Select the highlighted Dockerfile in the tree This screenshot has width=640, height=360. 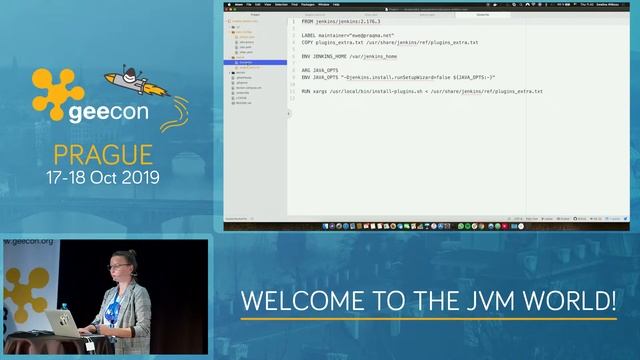(x=255, y=62)
